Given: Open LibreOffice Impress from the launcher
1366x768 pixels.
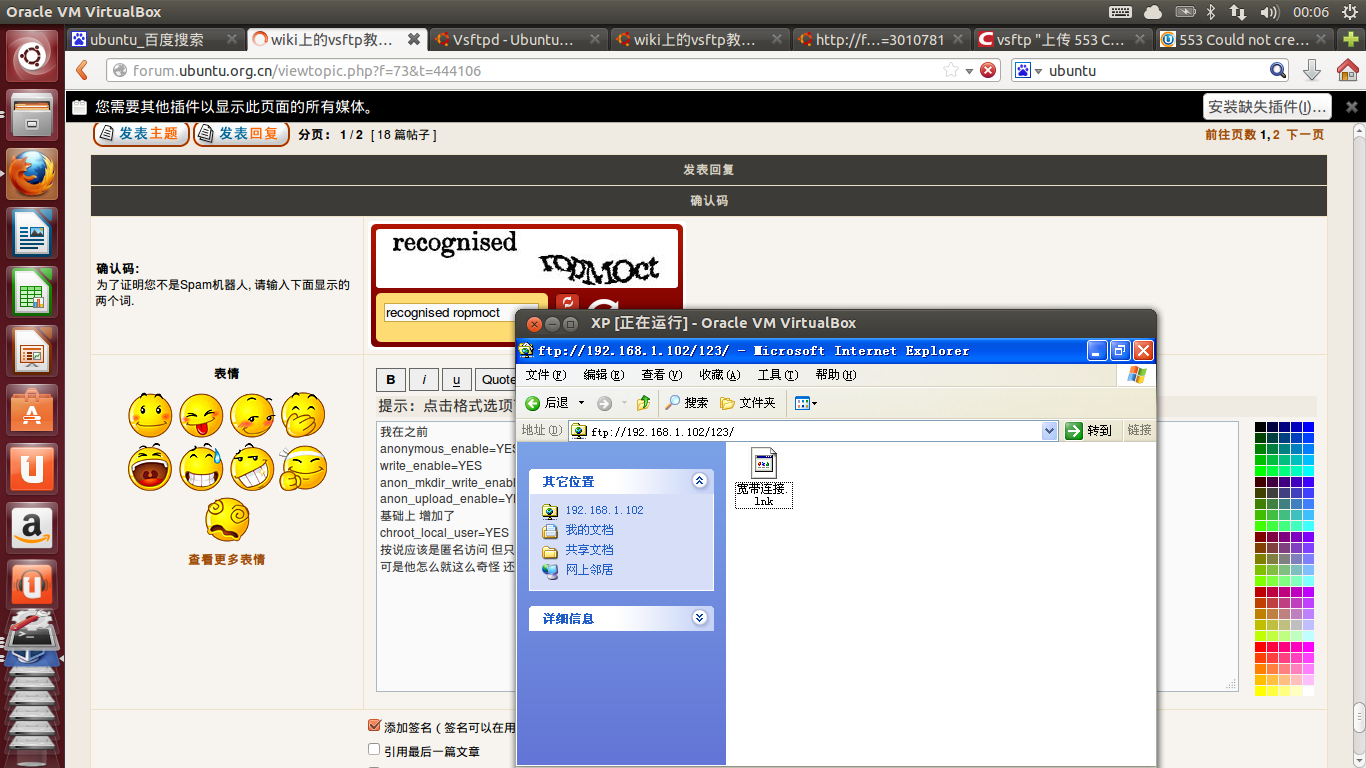Looking at the screenshot, I should pyautogui.click(x=32, y=352).
